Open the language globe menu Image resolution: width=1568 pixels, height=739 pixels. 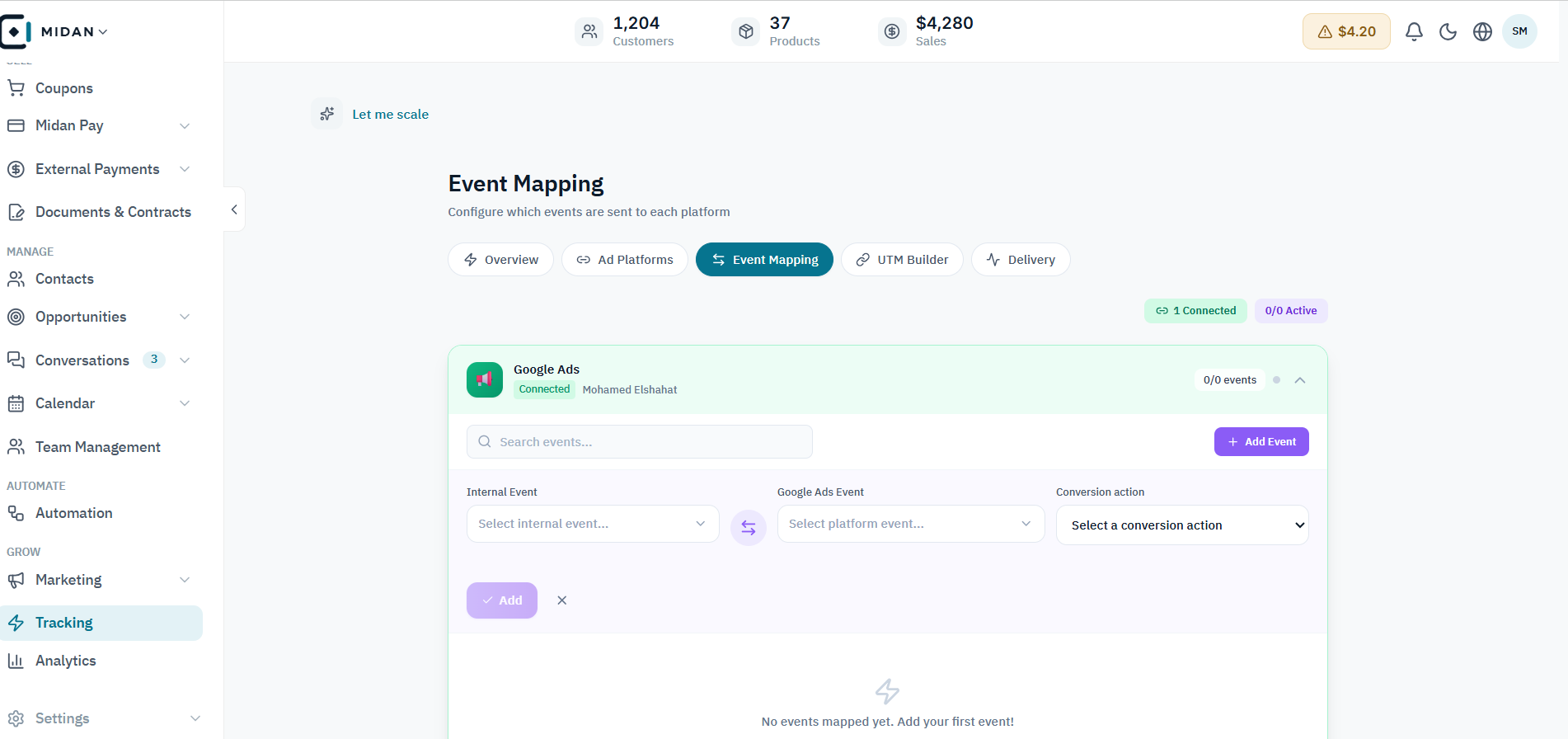point(1482,31)
